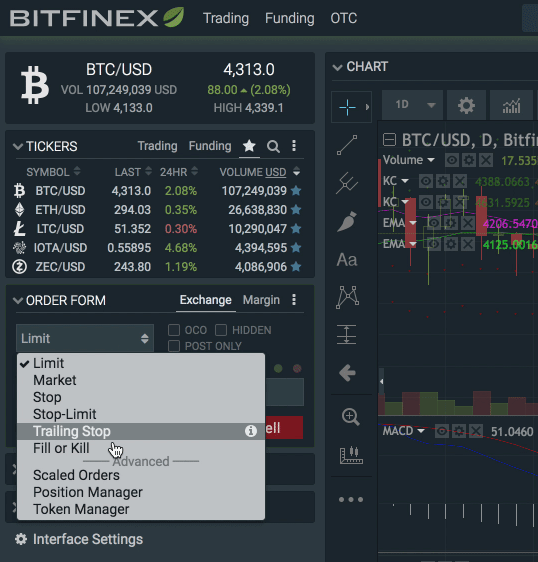Open the favorites star tab in Tickers

249,146
